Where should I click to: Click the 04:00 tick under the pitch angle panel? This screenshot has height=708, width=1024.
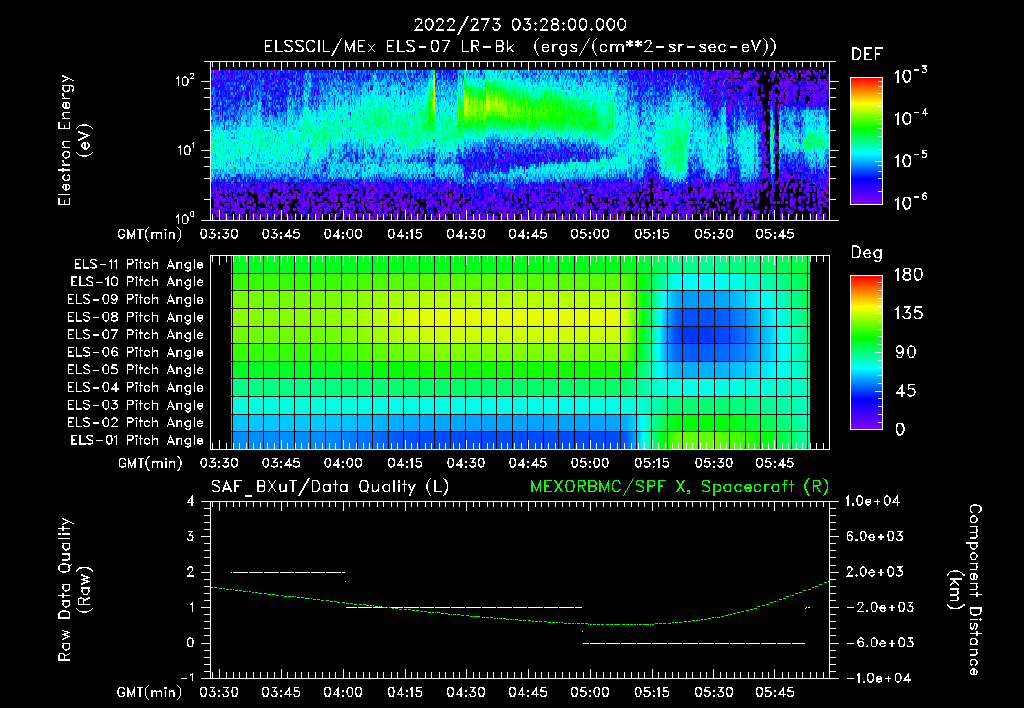pos(343,463)
